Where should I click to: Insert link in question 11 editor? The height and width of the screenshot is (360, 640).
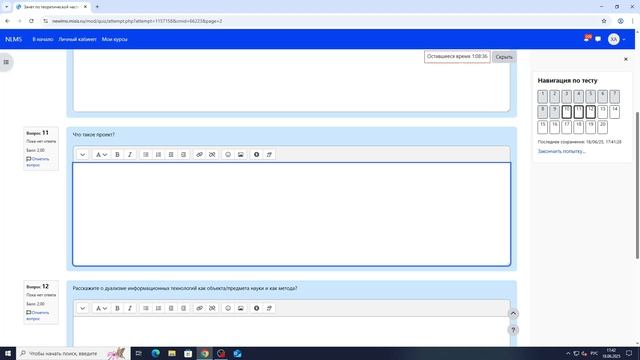point(199,155)
